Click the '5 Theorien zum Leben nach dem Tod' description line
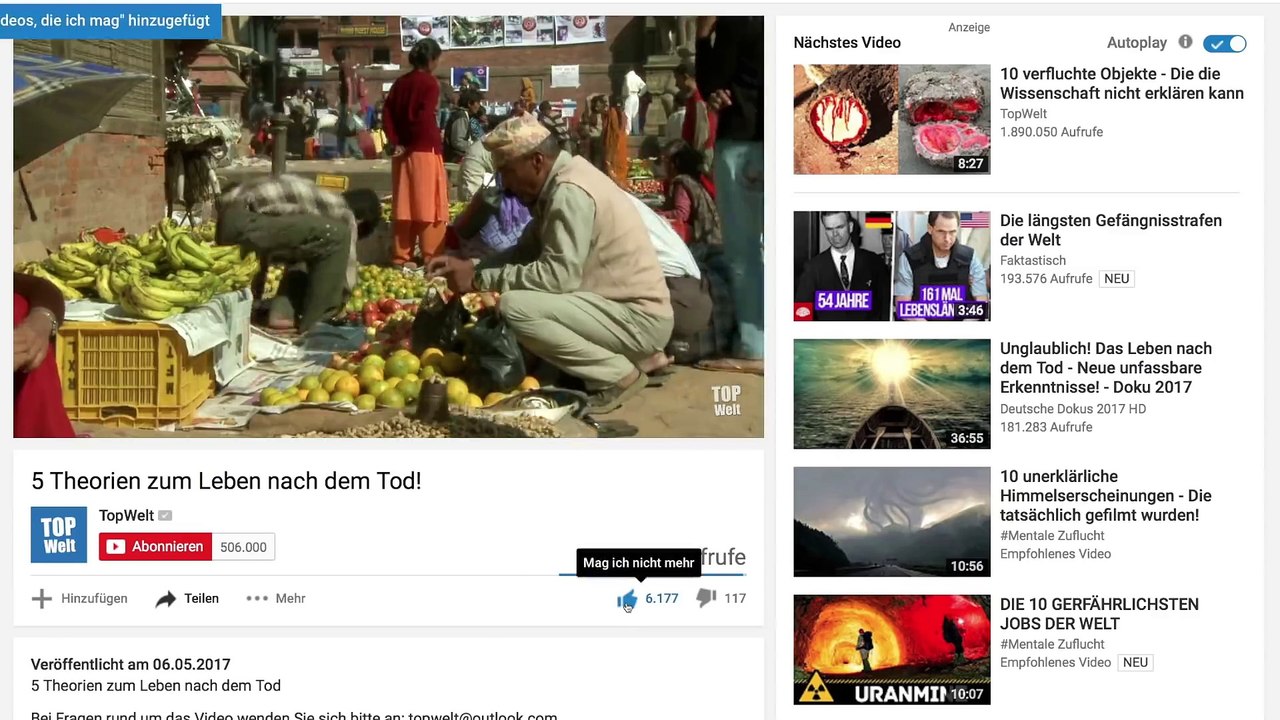The height and width of the screenshot is (720, 1280). (156, 686)
